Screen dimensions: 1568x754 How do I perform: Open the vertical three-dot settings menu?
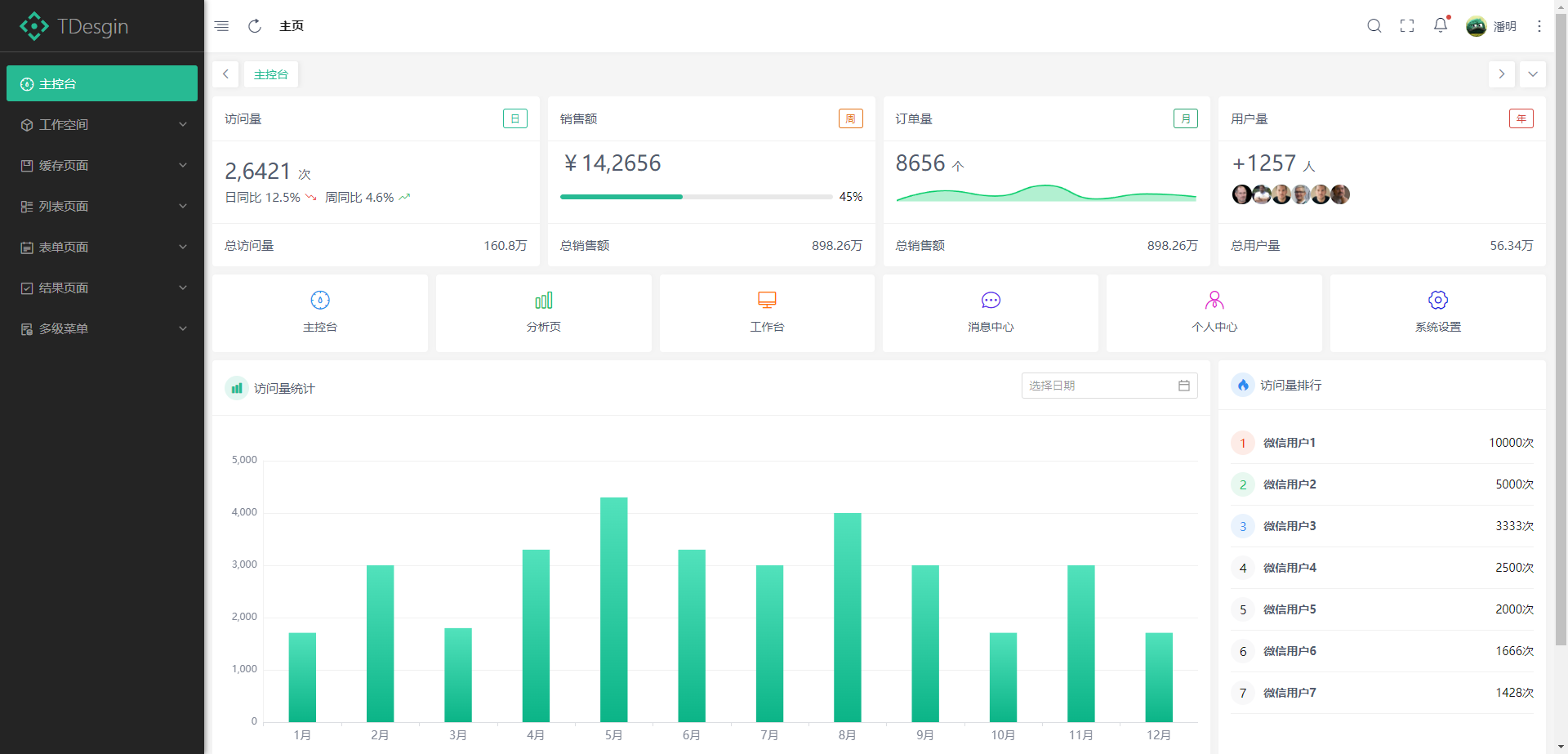1539,26
